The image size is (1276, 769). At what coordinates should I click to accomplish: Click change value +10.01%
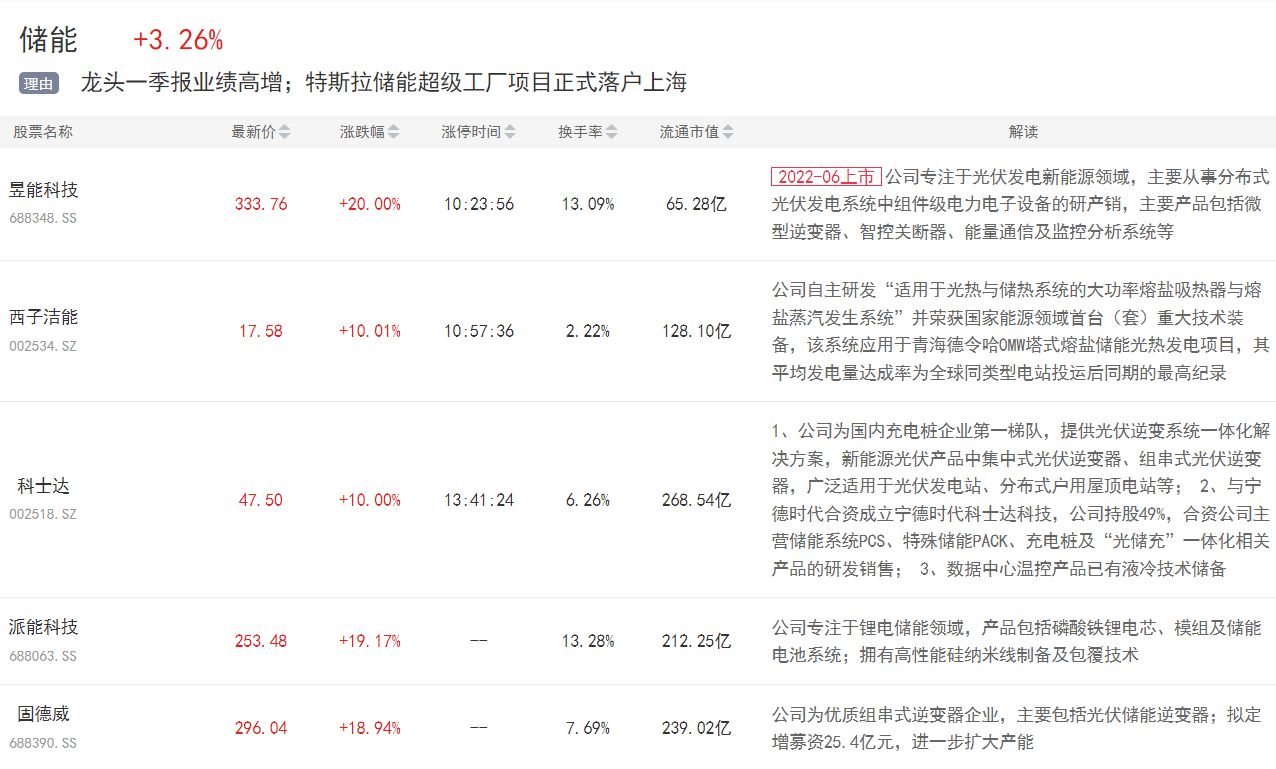click(x=370, y=331)
